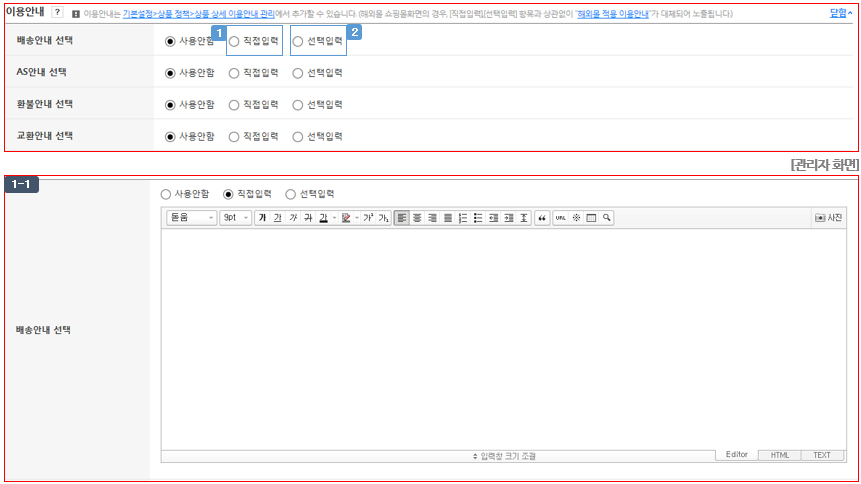Select 사용안함 for 배송안내 선택
Screen dimensions: 861x484
(170, 41)
